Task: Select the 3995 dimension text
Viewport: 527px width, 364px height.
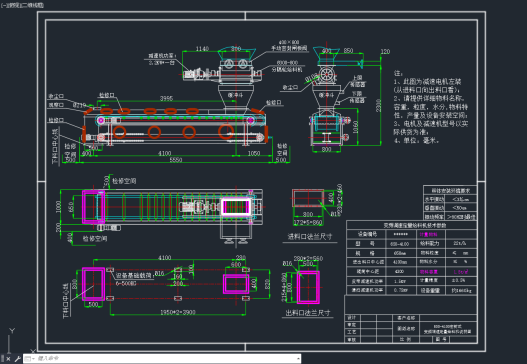Action: coord(166,98)
